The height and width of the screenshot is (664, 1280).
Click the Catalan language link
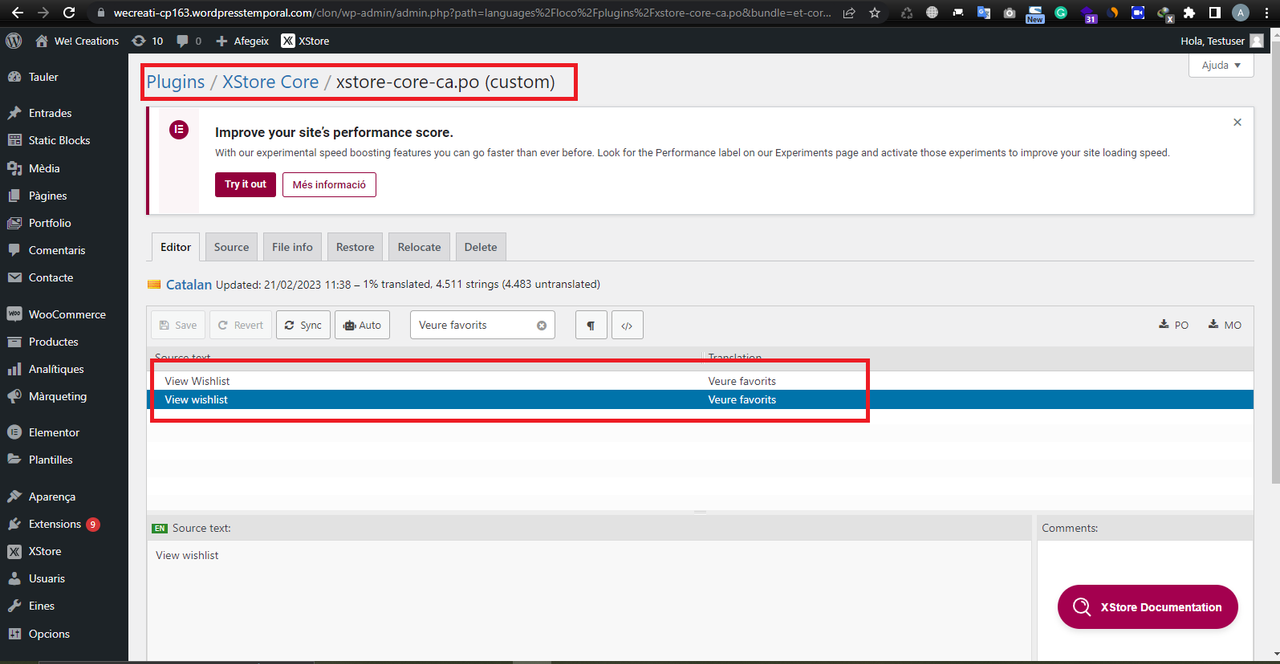tap(189, 285)
